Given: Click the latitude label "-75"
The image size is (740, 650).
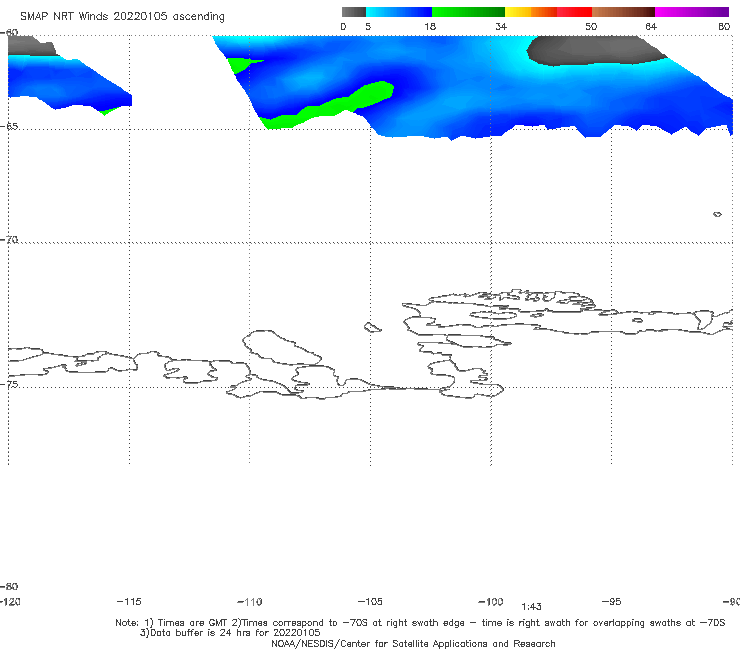Looking at the screenshot, I should pos(9,384).
